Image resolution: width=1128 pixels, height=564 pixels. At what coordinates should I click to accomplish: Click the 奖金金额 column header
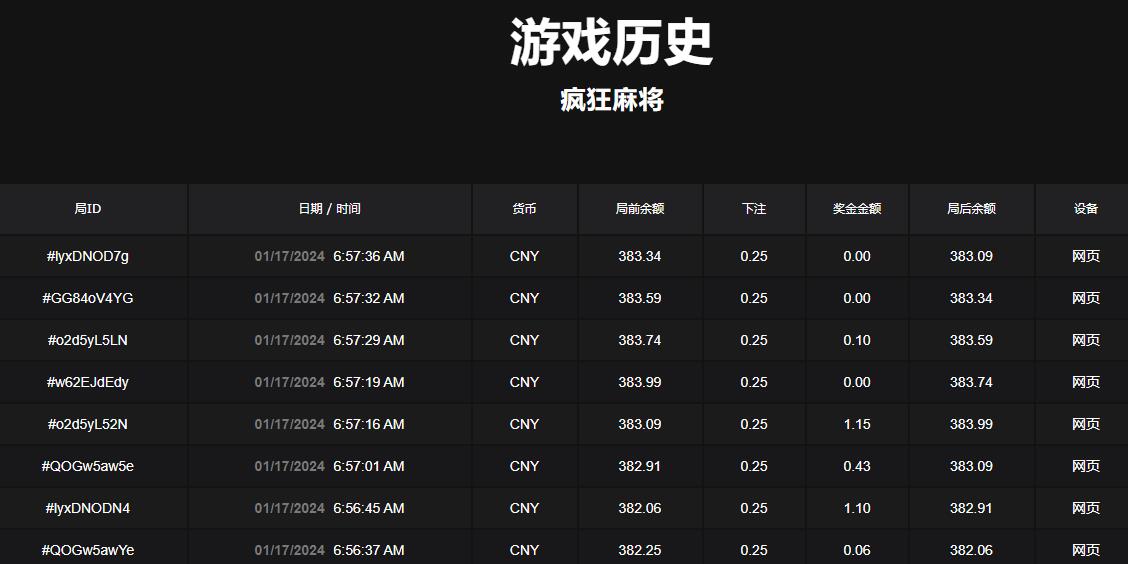857,209
